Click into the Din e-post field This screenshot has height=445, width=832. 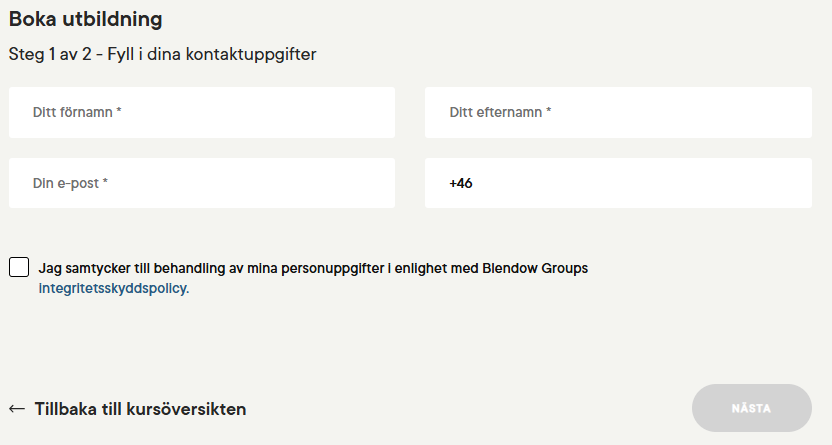202,183
